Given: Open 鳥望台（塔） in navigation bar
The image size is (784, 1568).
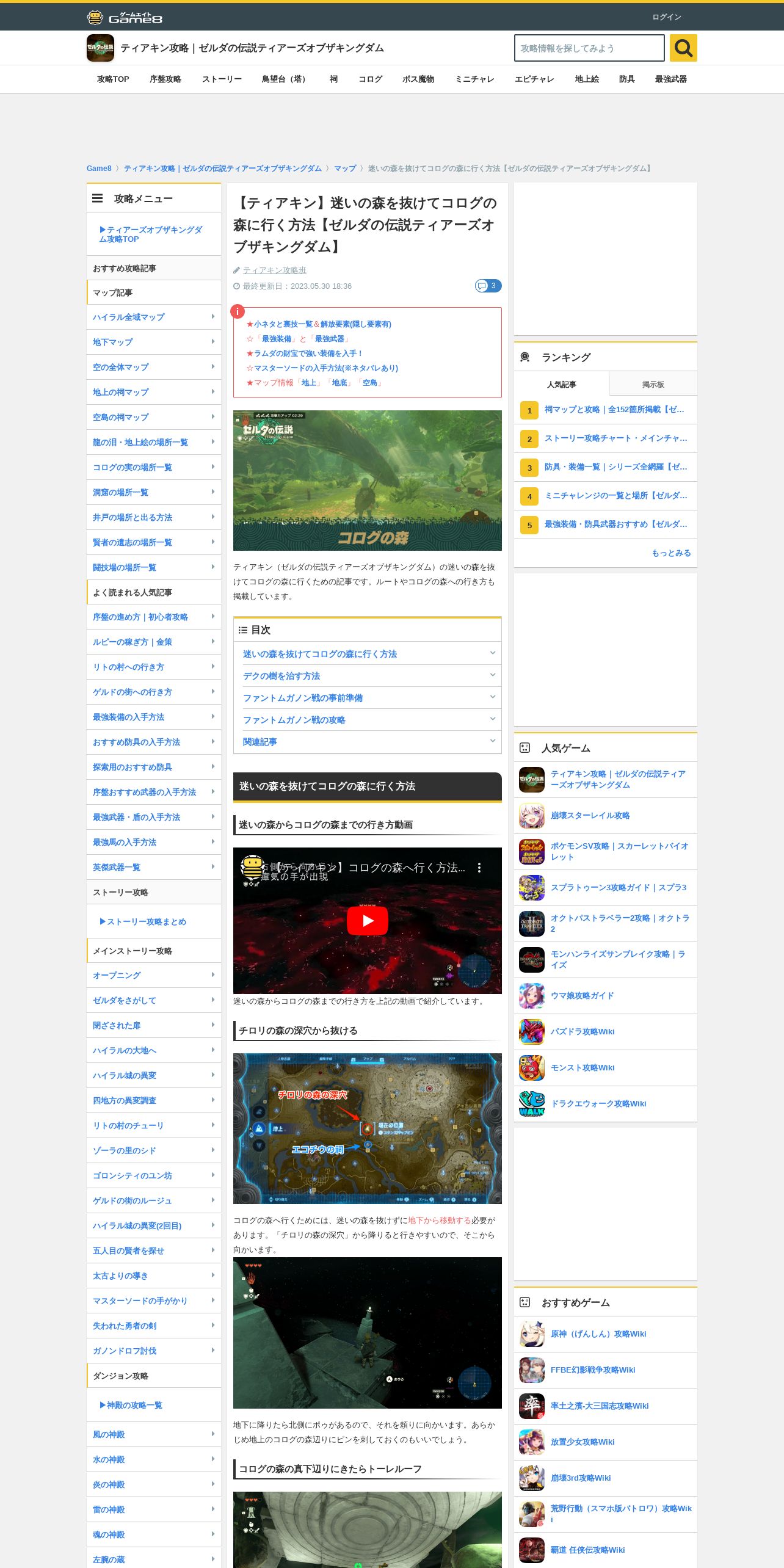Looking at the screenshot, I should (x=285, y=79).
